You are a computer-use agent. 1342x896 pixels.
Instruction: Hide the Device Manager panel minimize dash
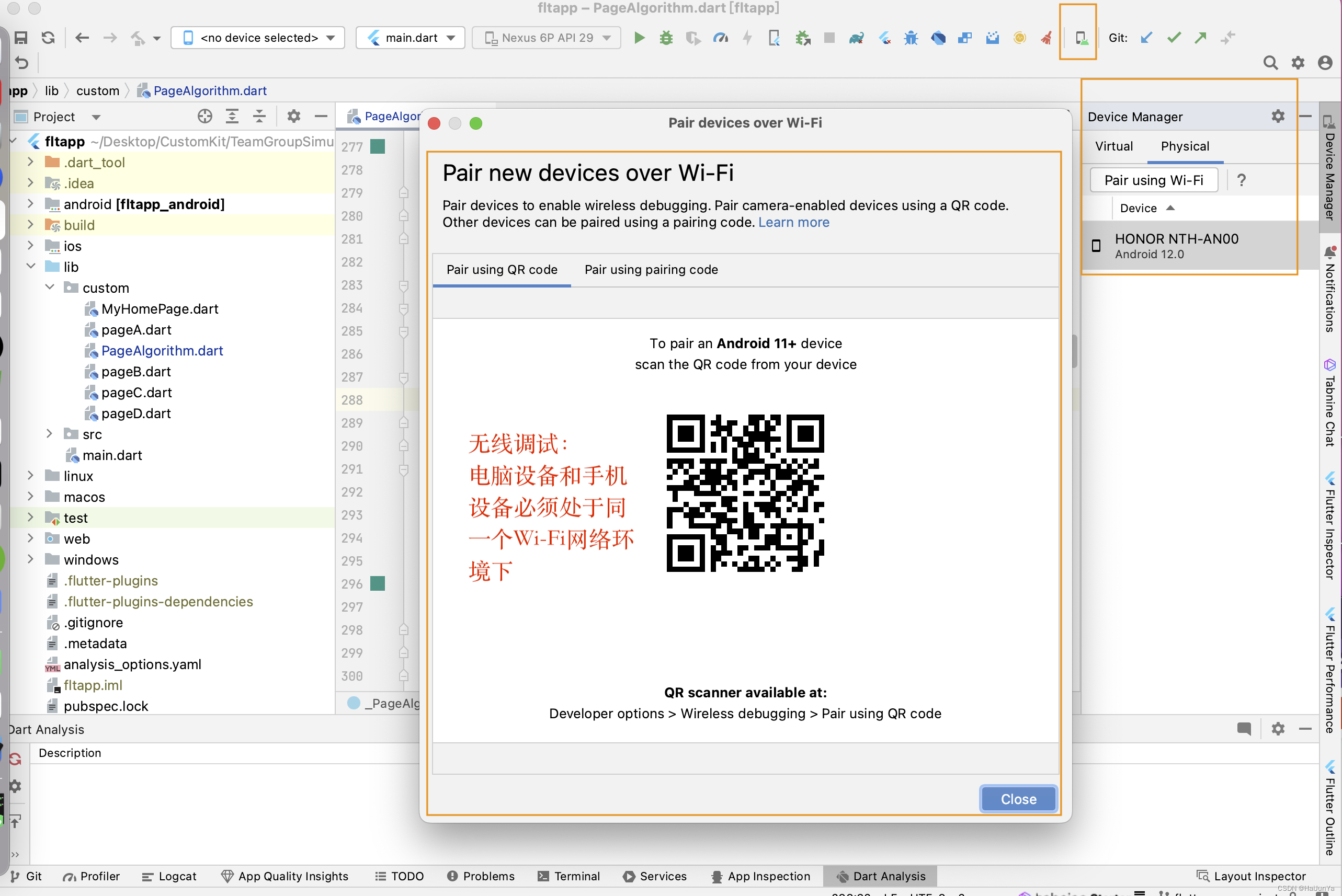tap(1305, 117)
